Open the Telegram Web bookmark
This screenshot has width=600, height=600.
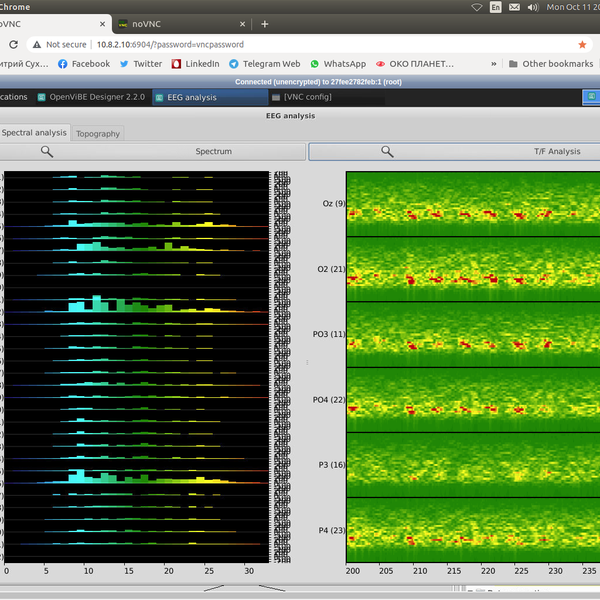click(264, 64)
